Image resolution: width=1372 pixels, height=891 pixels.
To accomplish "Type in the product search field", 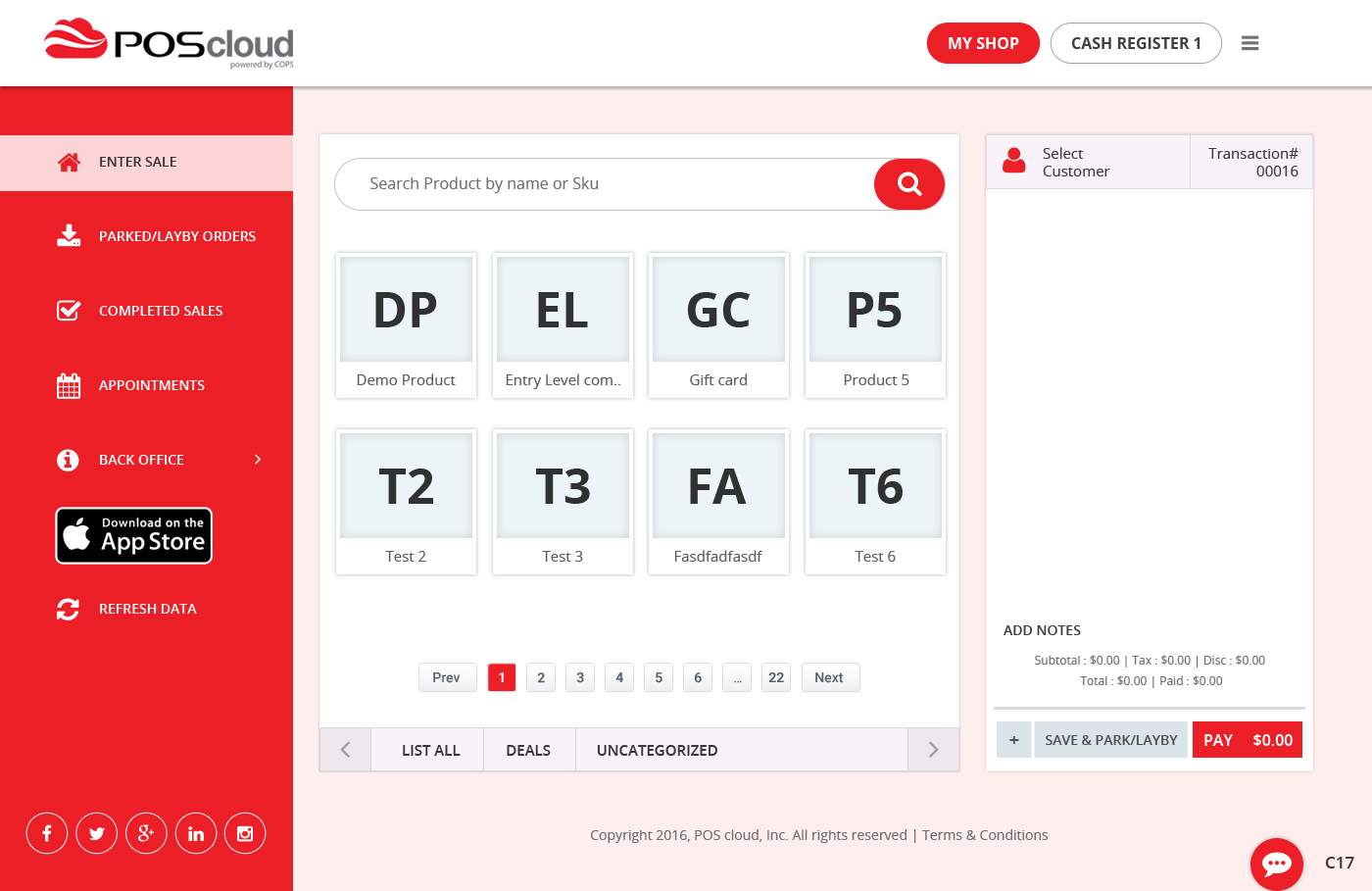I will [x=608, y=184].
